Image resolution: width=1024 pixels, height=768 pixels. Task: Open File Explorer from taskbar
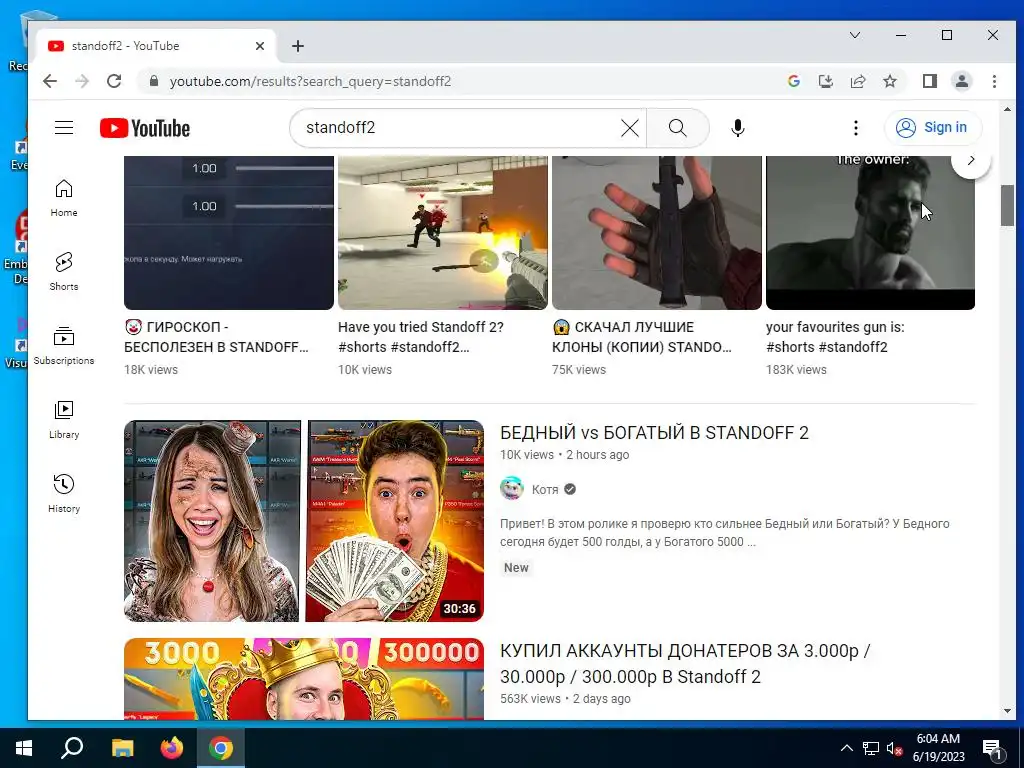122,748
